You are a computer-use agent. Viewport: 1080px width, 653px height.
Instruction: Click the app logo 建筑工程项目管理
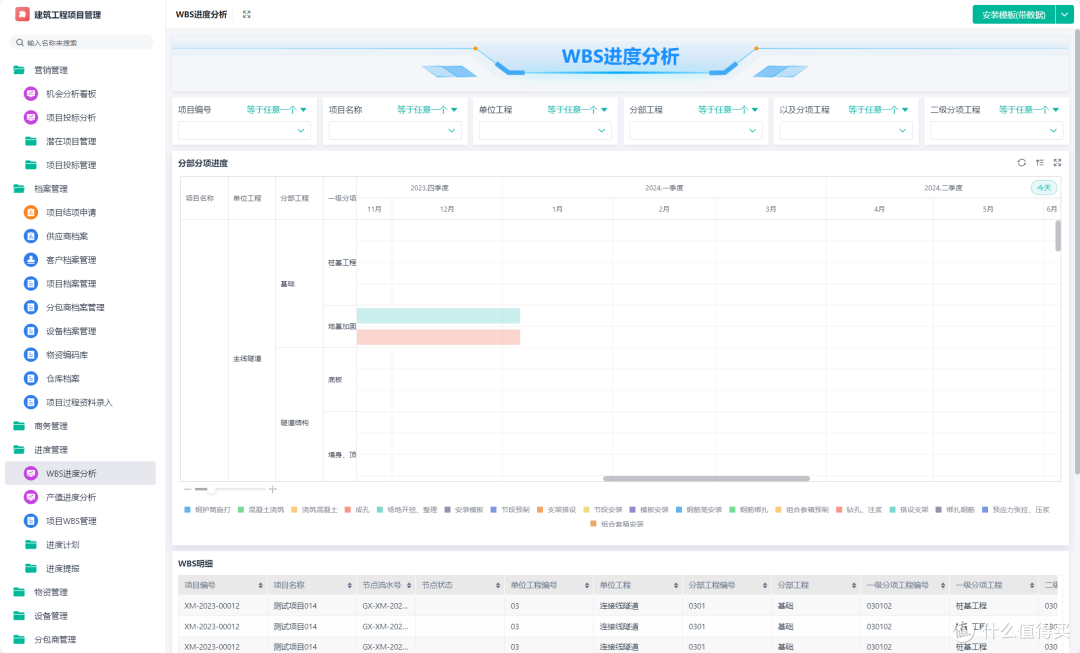pos(22,14)
